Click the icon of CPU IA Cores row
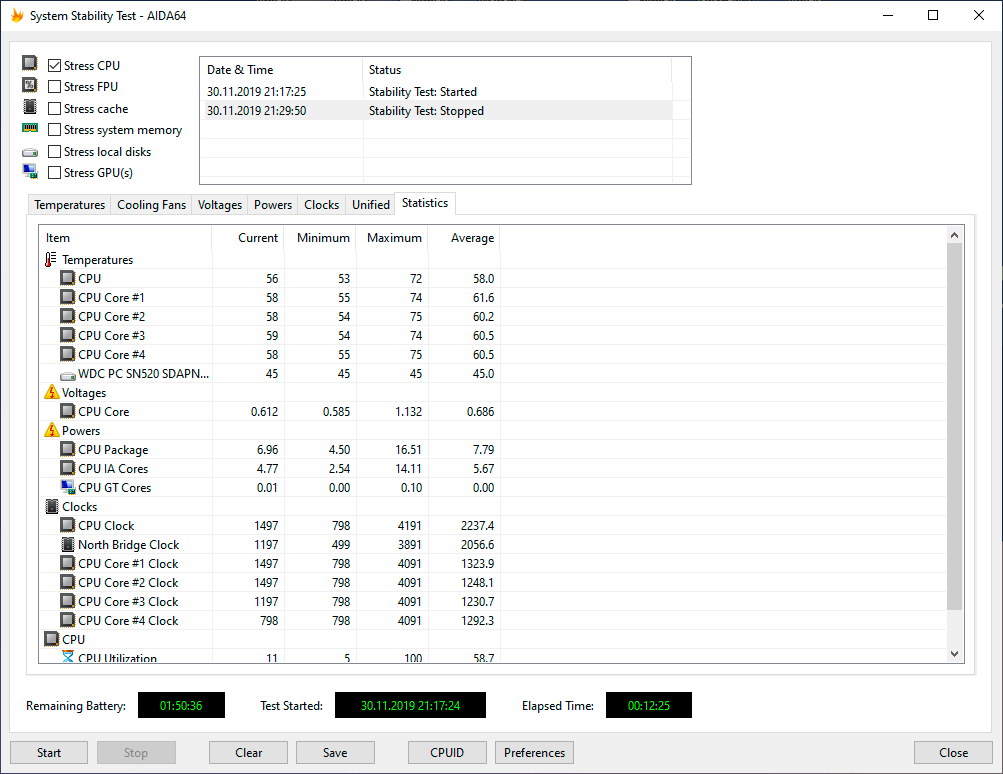Image resolution: width=1003 pixels, height=774 pixels. coord(67,468)
